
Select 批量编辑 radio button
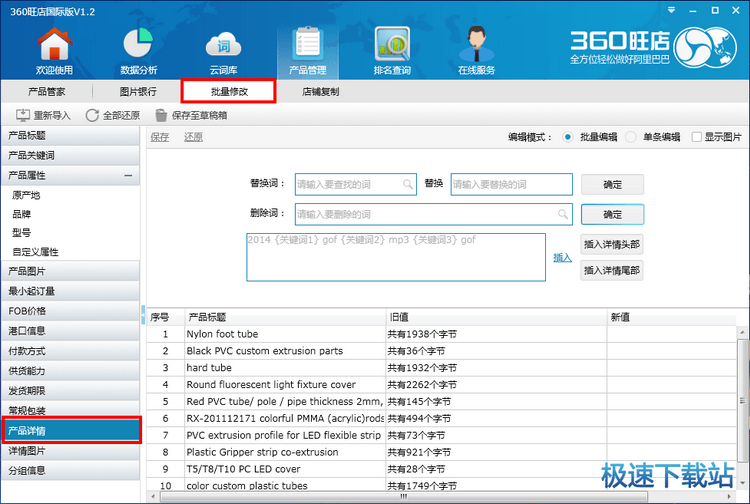tap(567, 137)
